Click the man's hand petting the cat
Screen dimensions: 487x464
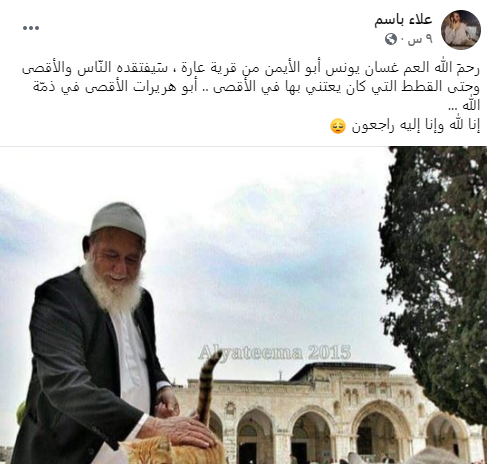pyautogui.click(x=182, y=431)
